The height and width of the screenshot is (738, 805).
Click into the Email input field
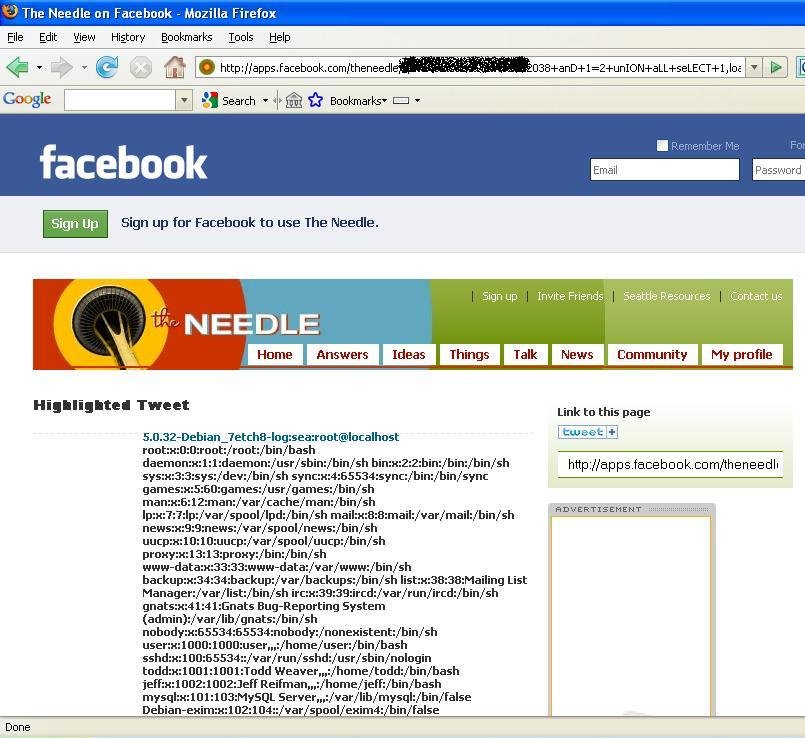[664, 169]
